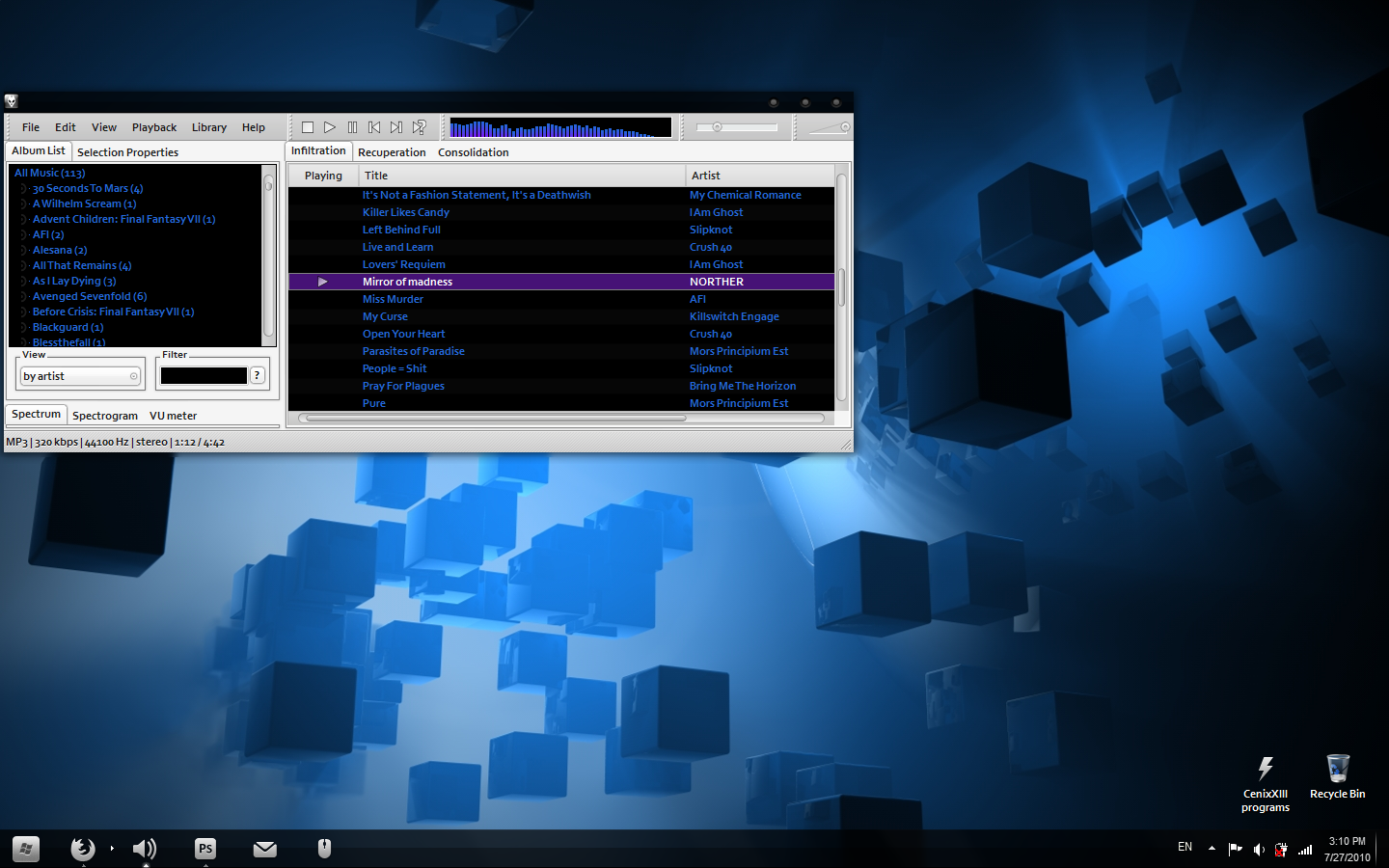Open the View menu
Viewport: 1389px width, 868px height.
[104, 127]
